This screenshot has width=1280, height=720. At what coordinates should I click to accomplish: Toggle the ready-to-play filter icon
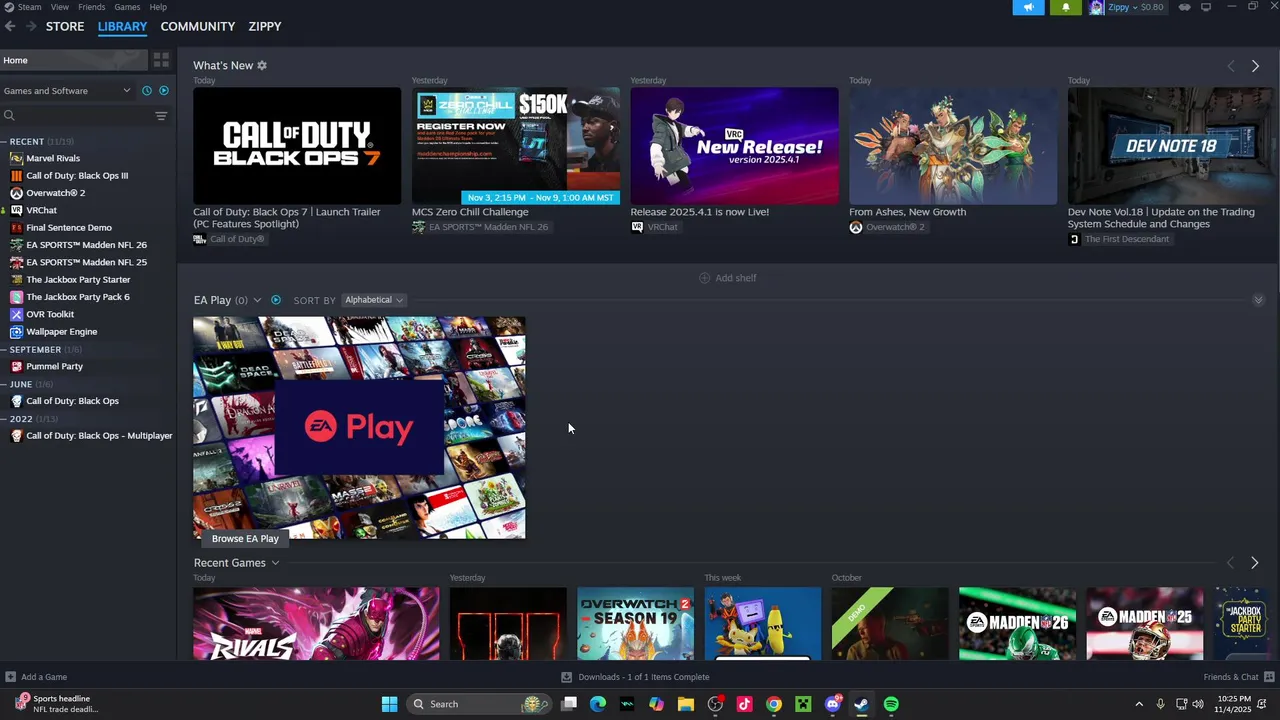tap(164, 91)
